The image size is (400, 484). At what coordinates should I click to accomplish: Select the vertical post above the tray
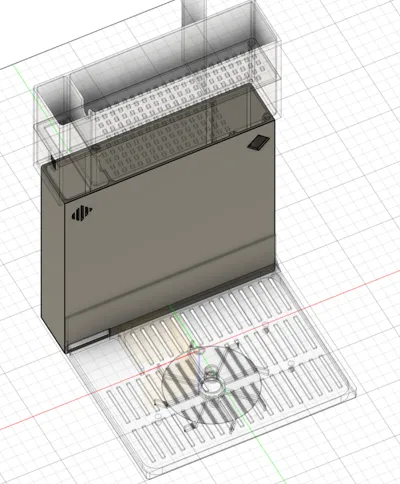194,12
